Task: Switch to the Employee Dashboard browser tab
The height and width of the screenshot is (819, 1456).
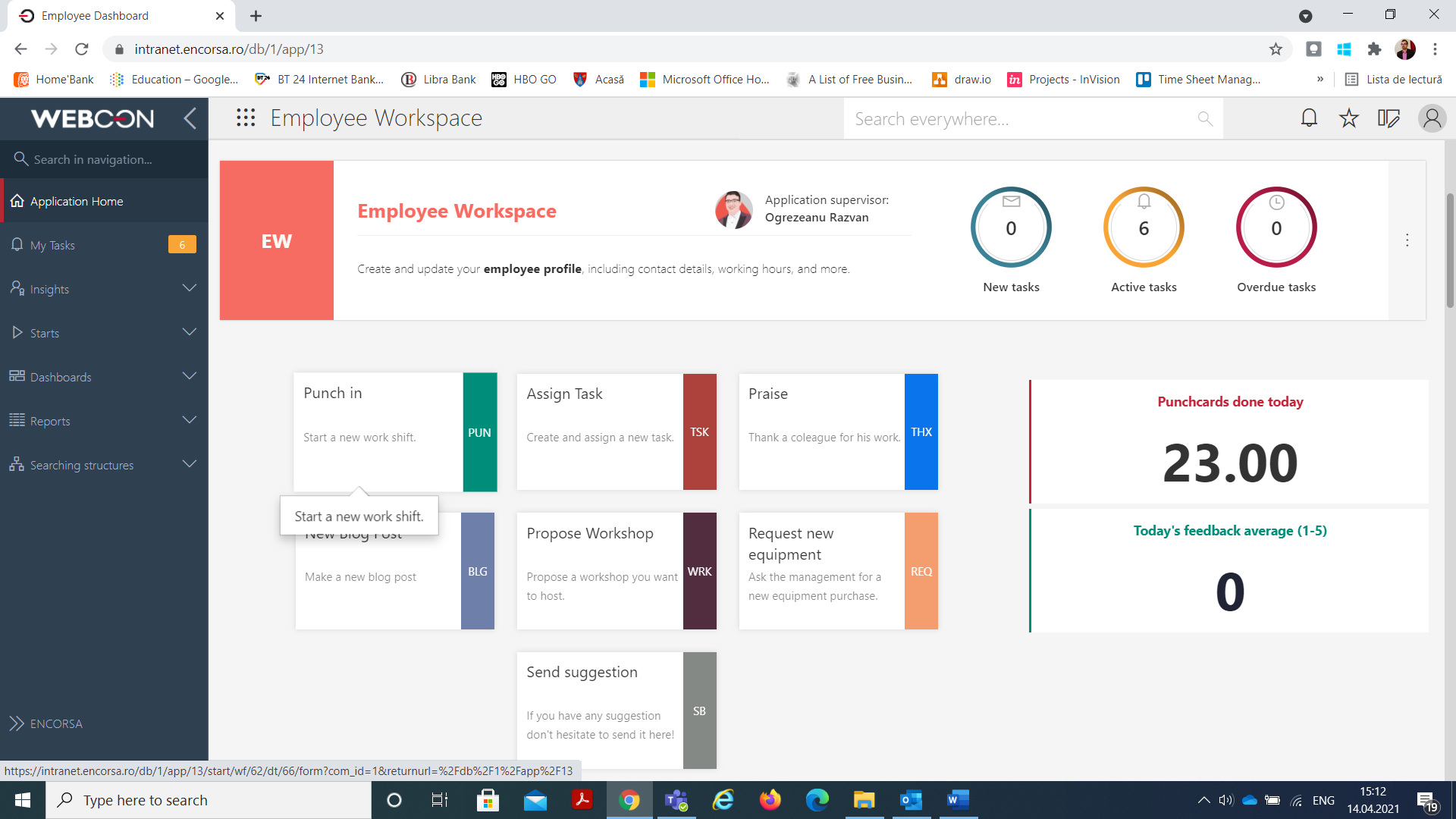Action: point(121,16)
